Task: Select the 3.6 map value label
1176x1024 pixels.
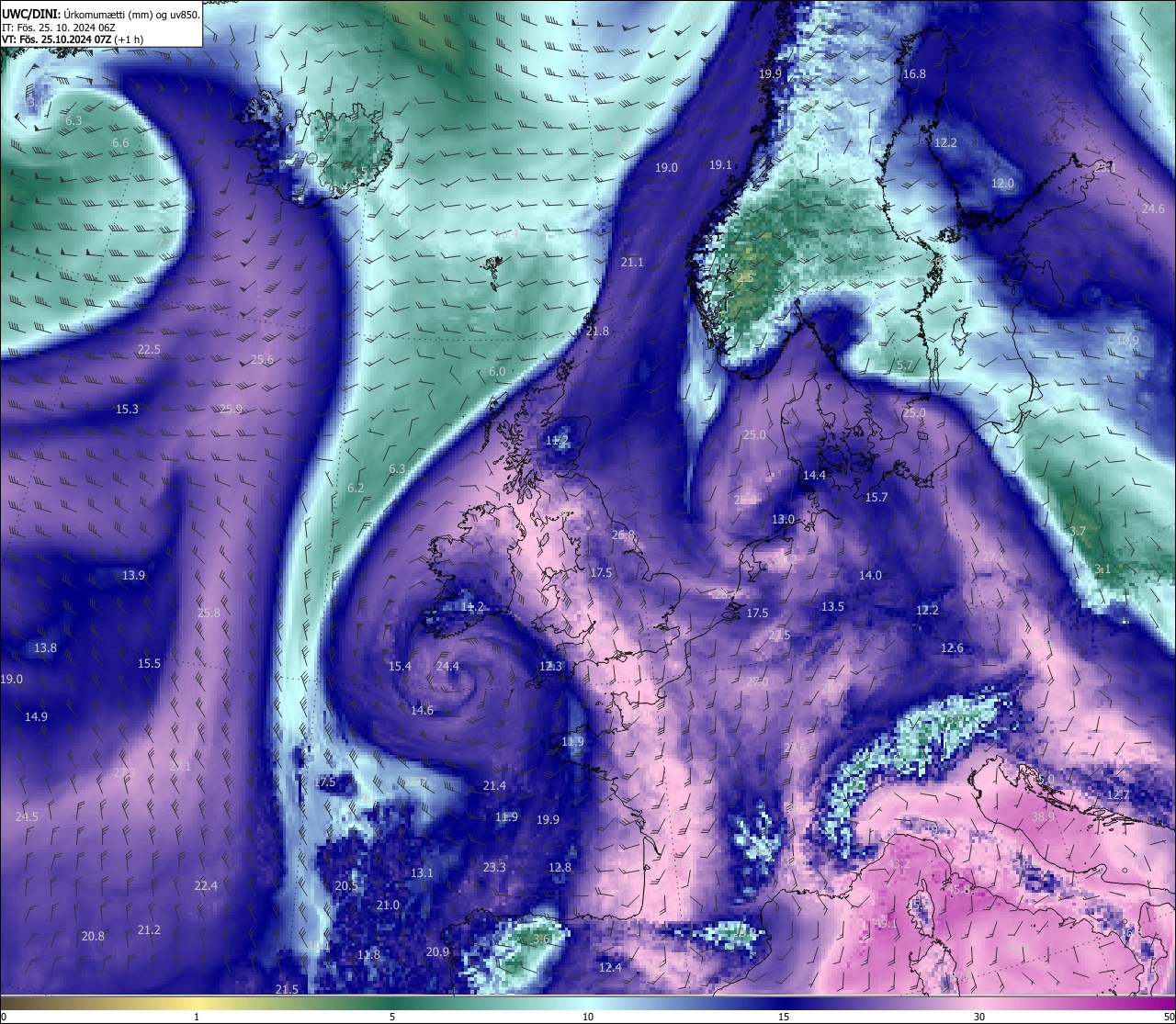Action: pos(541,940)
